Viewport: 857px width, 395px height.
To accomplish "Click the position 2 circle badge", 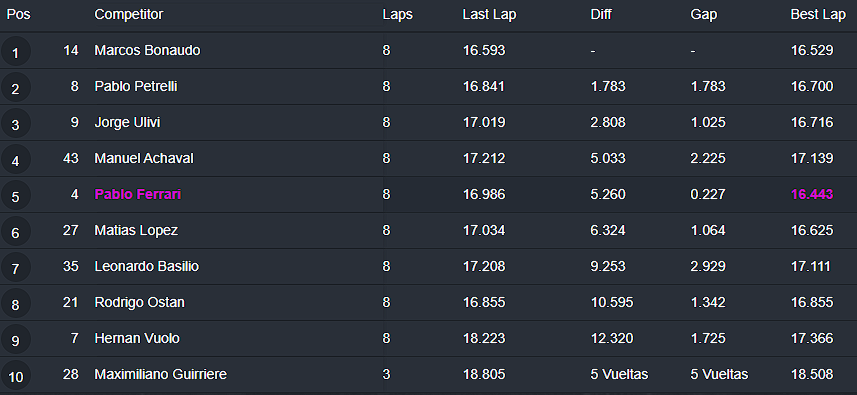I will click(15, 87).
